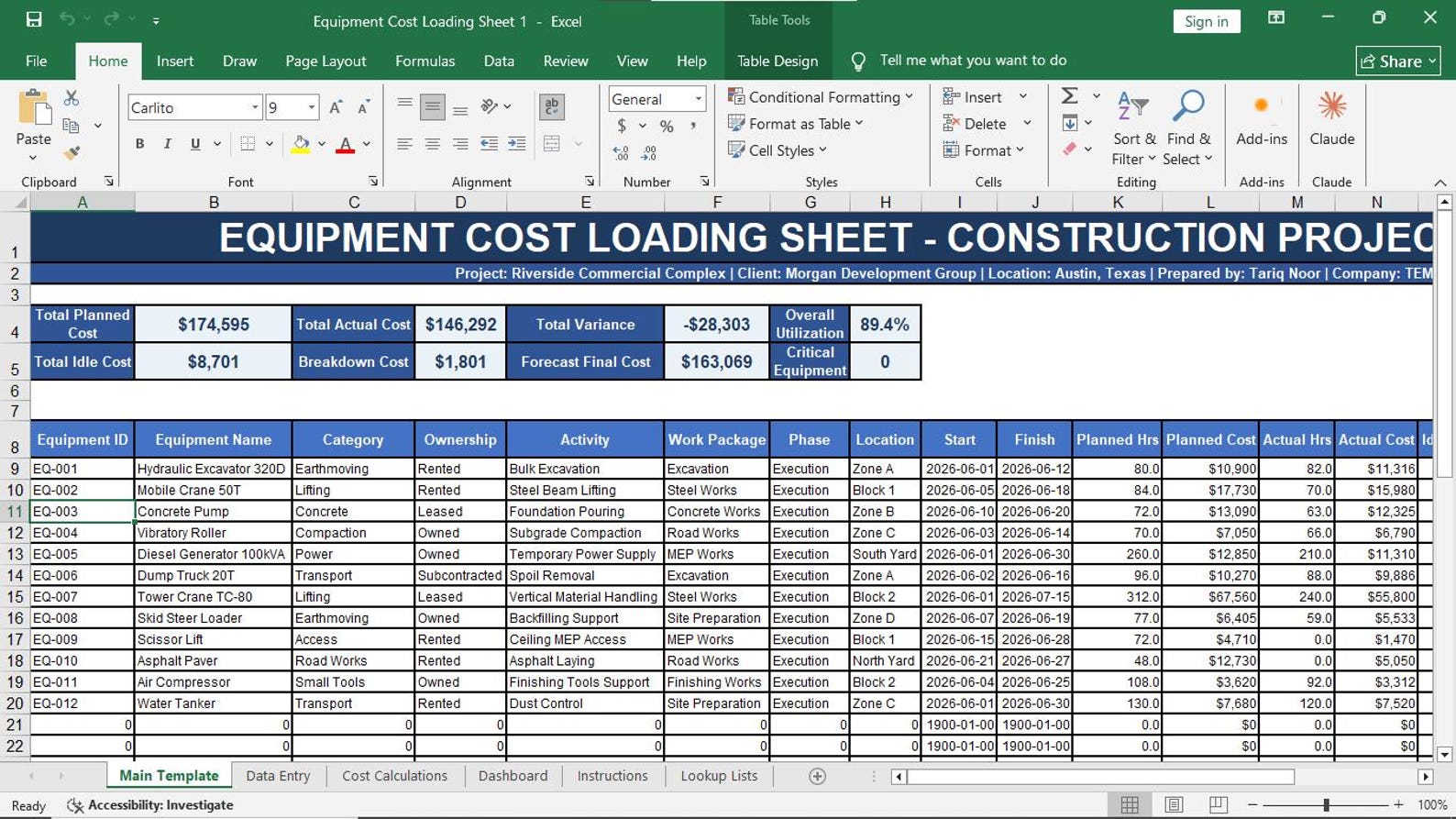Click the Share button
This screenshot has width=1456, height=819.
point(1398,61)
